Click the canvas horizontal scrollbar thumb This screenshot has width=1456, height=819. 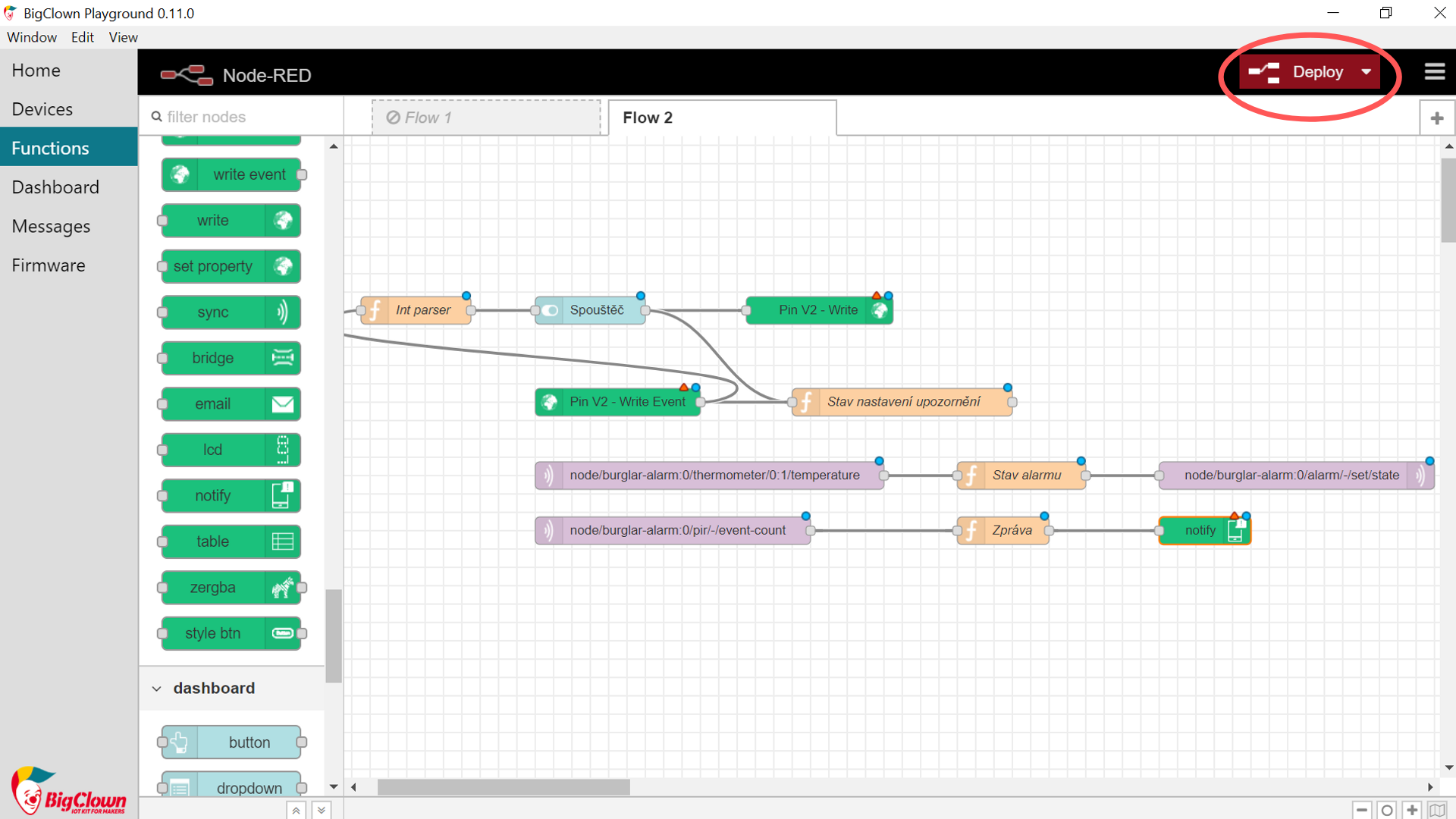[504, 787]
